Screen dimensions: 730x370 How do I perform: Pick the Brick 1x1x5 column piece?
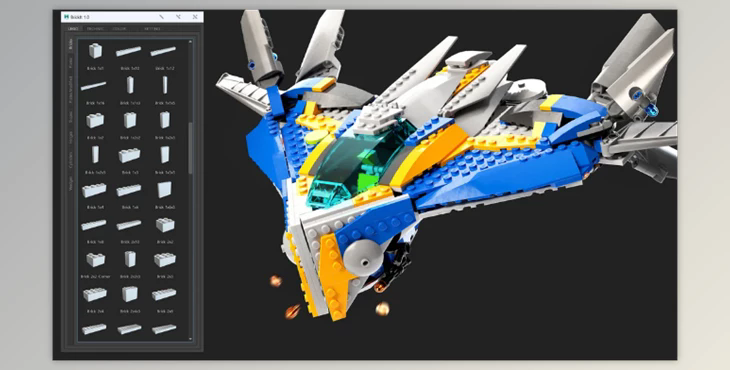[x=165, y=85]
